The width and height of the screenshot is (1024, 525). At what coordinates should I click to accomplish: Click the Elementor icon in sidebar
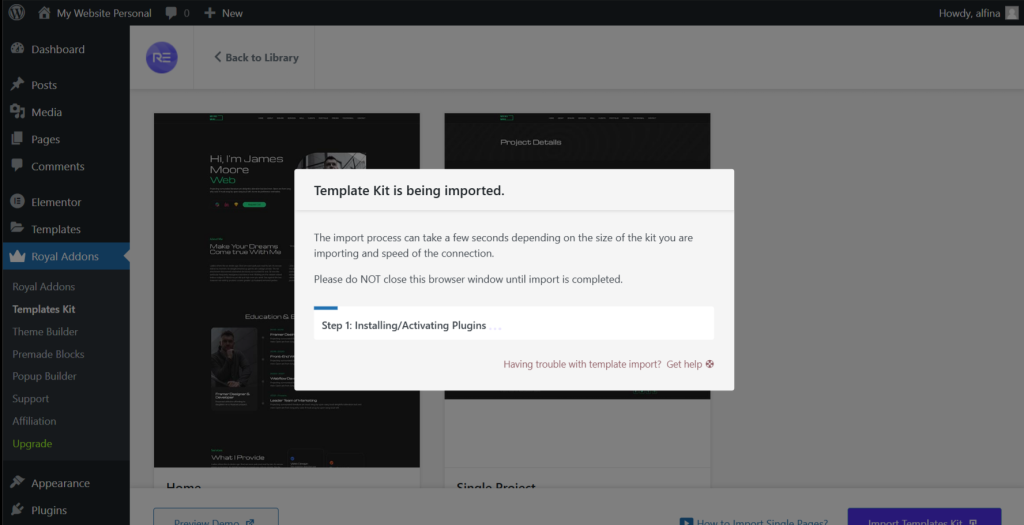click(17, 202)
